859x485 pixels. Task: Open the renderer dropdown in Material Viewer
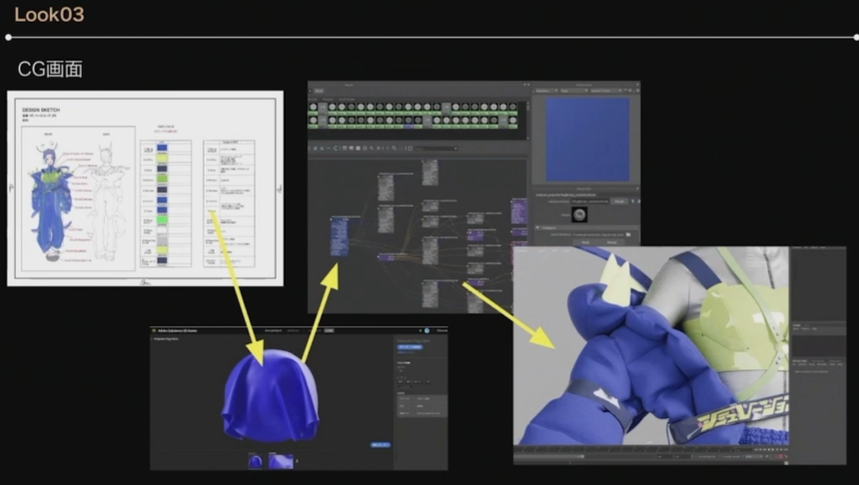pyautogui.click(x=546, y=91)
